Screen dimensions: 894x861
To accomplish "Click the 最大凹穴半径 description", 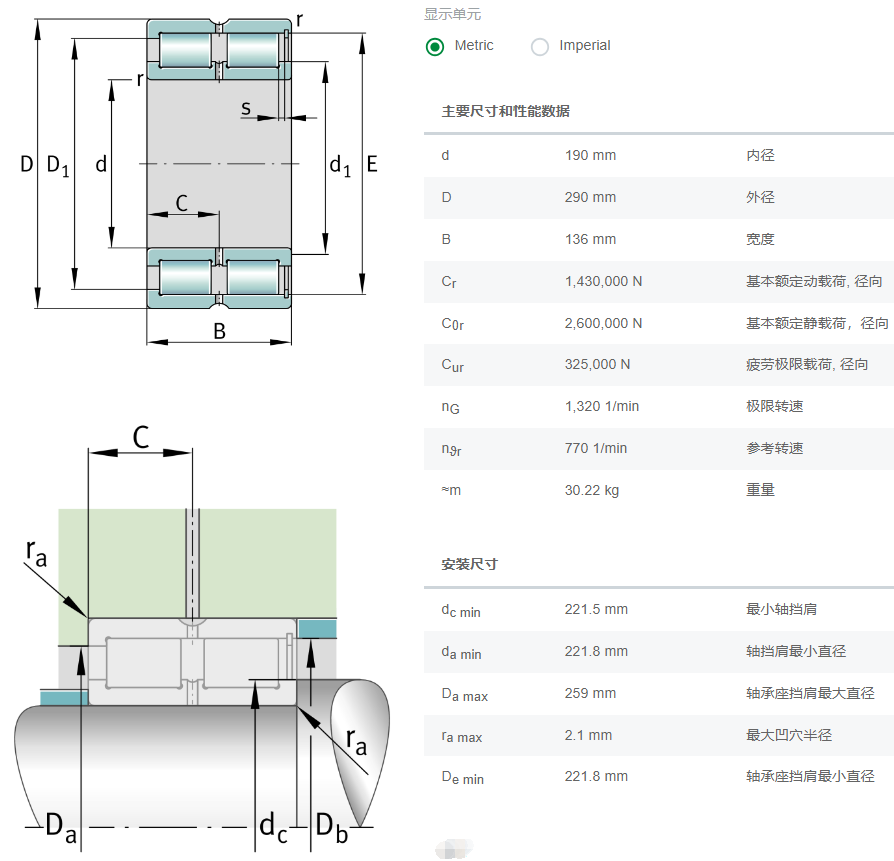I will pos(789,736).
